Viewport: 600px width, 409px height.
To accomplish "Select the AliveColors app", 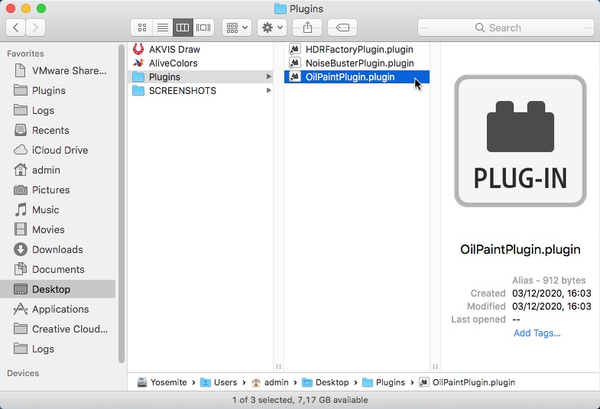I will (x=200, y=63).
